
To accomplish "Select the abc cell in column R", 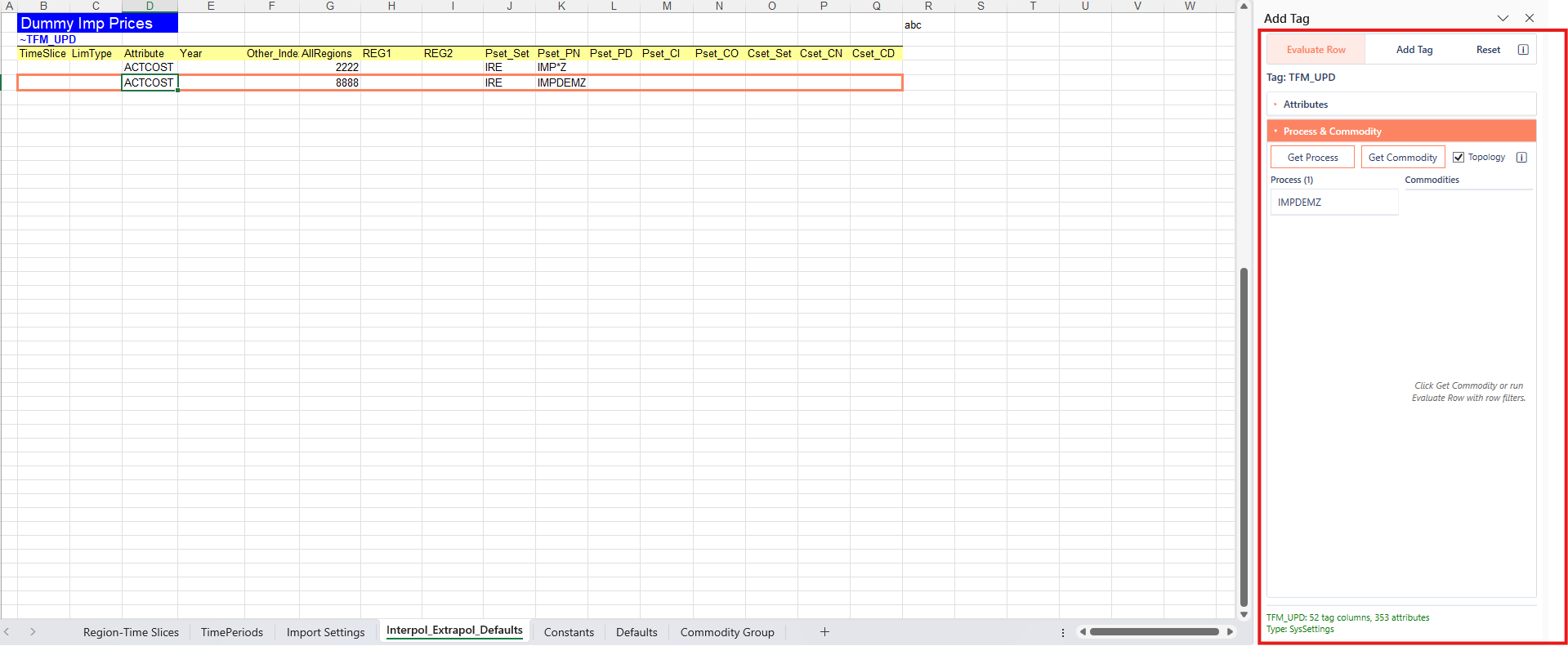I will 928,25.
